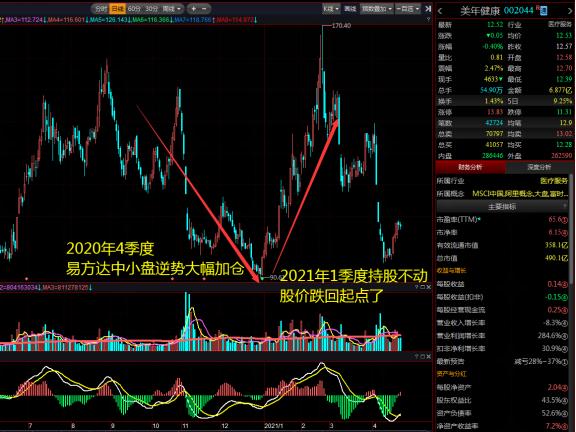
Task: Close the volume indicator panel
Action: (428, 287)
